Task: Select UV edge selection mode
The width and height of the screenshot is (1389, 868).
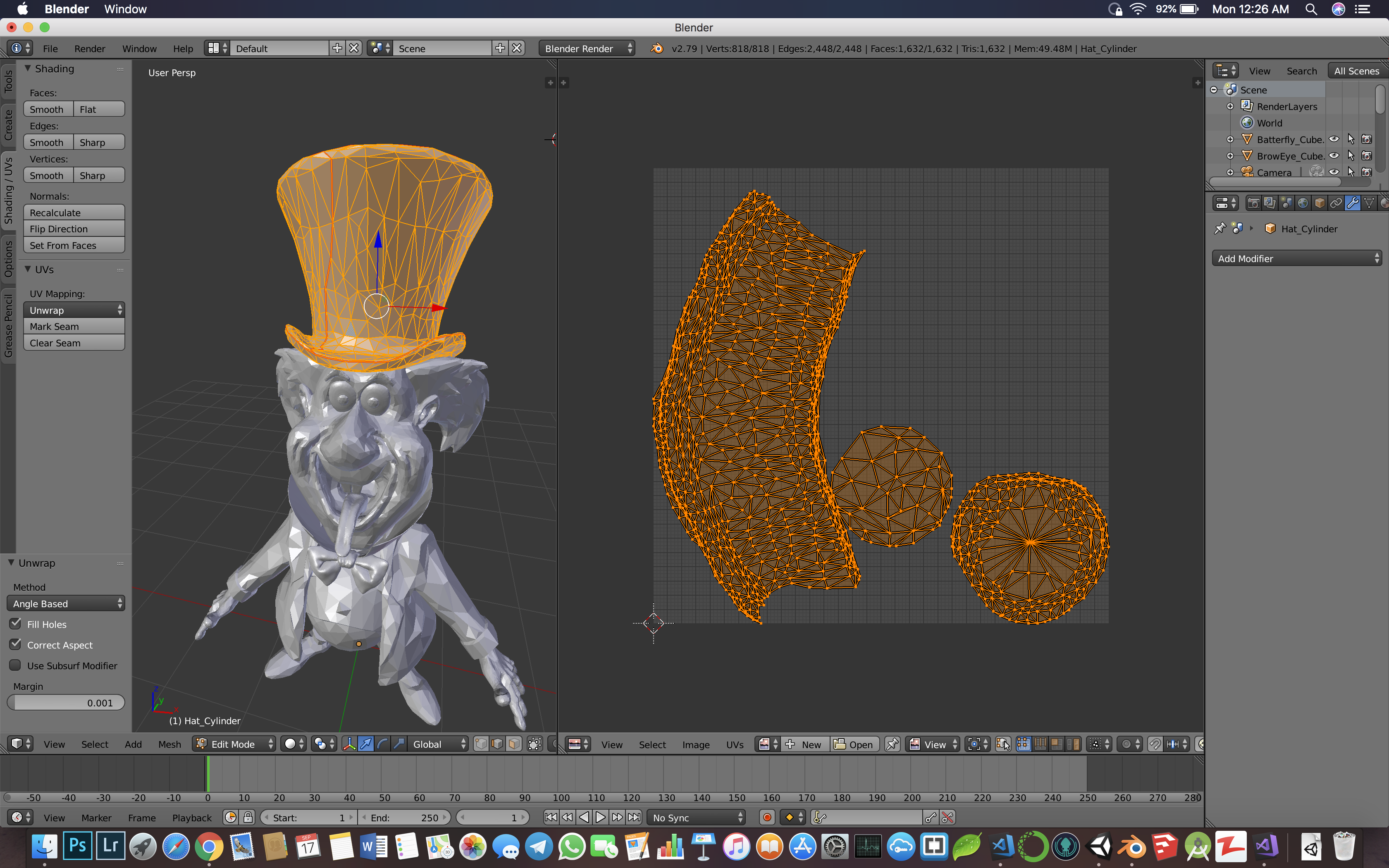Action: pyautogui.click(x=1040, y=744)
